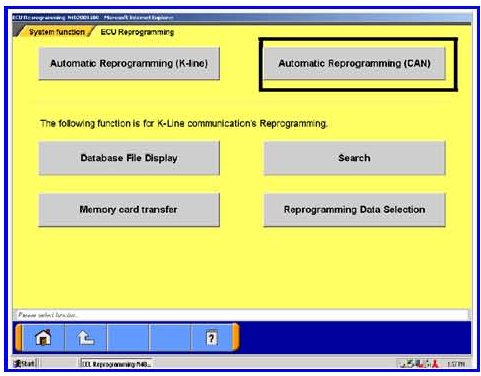Click the empty fourth toolbar slot

[170, 337]
